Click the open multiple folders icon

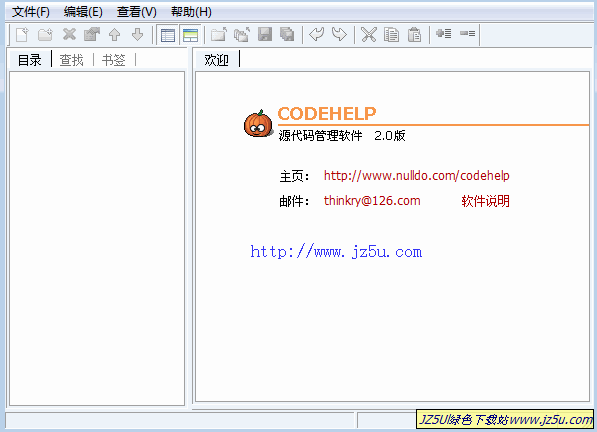coord(242,34)
